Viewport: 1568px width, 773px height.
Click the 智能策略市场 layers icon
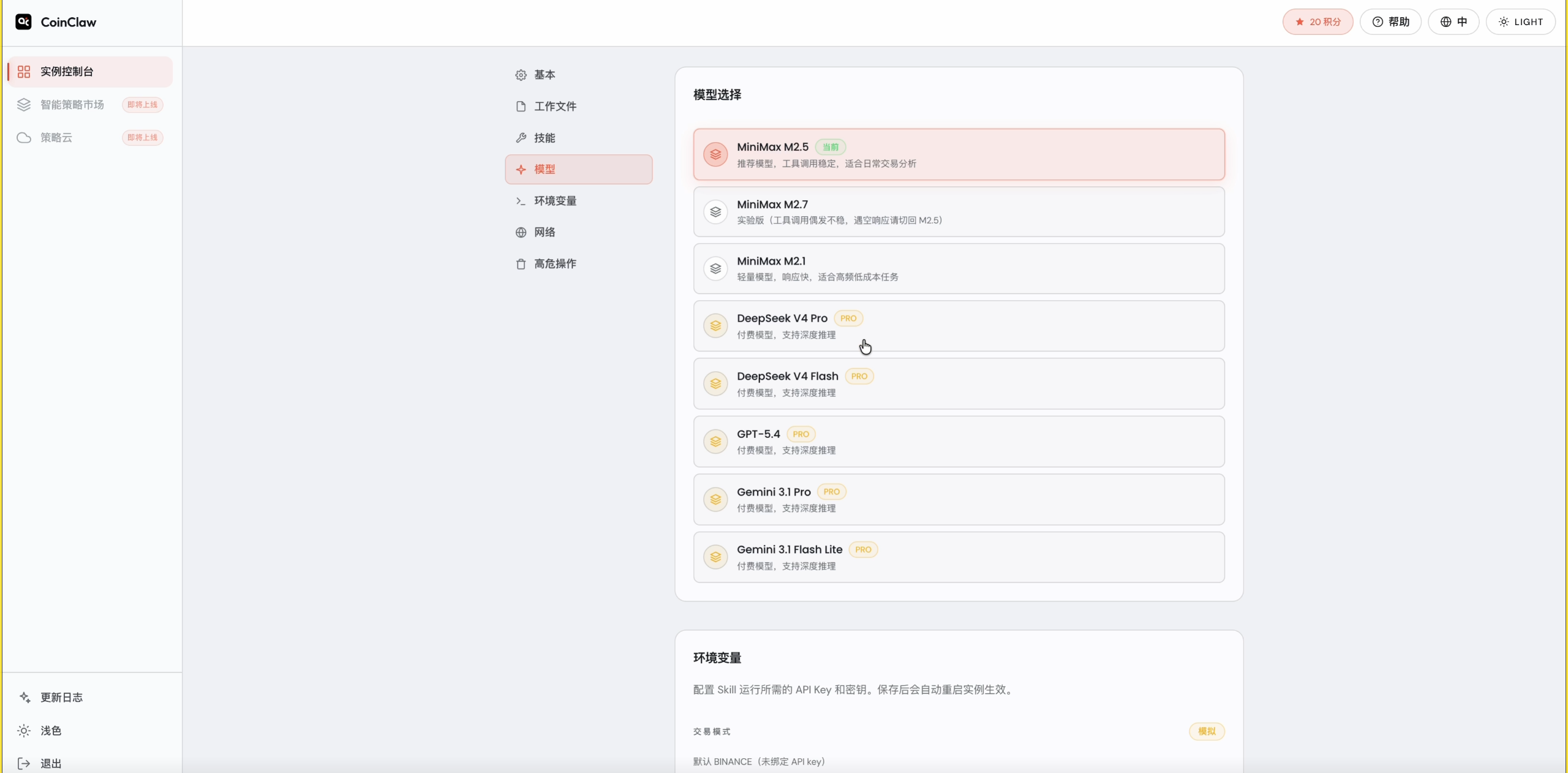(x=24, y=105)
